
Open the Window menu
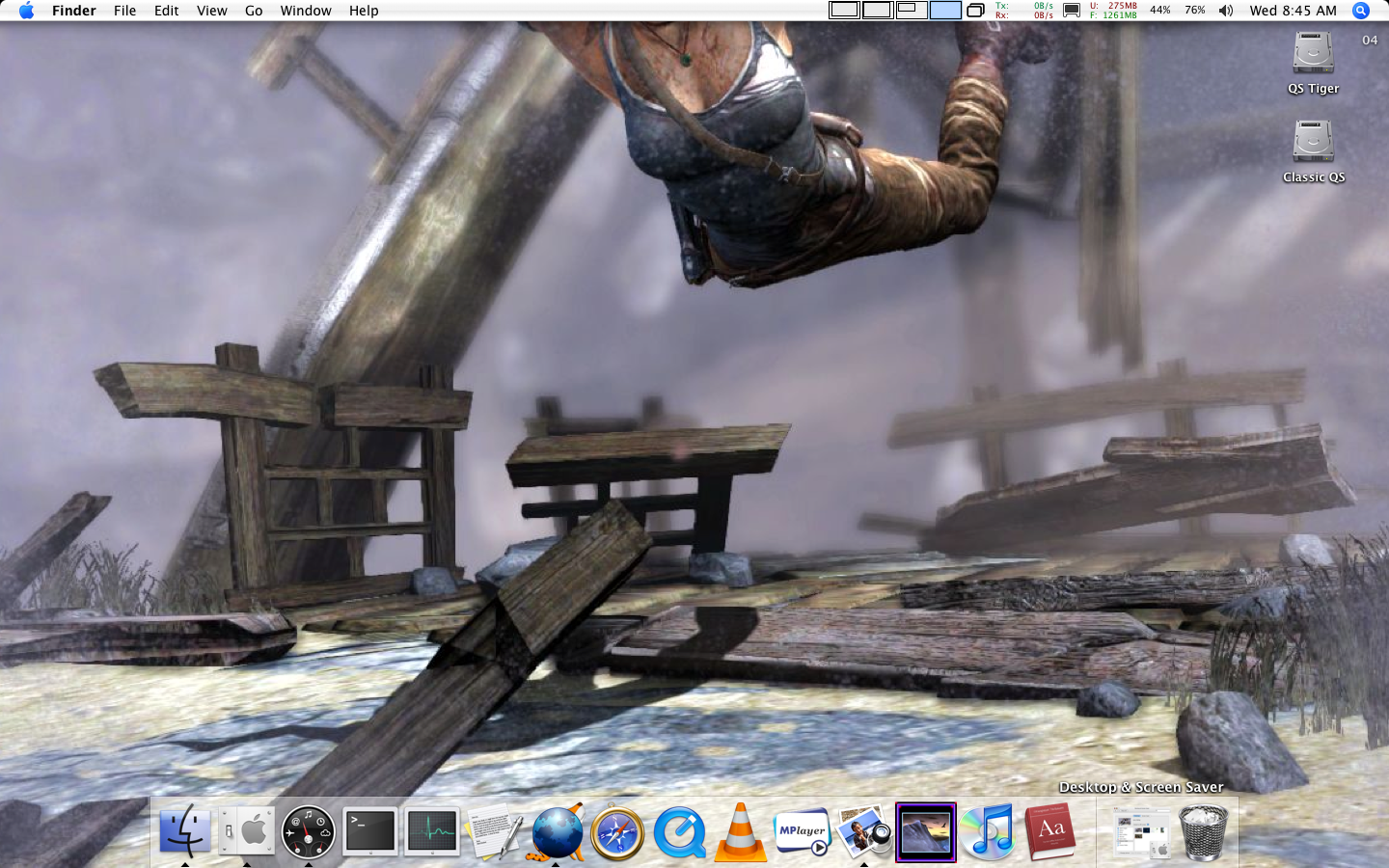tap(306, 11)
